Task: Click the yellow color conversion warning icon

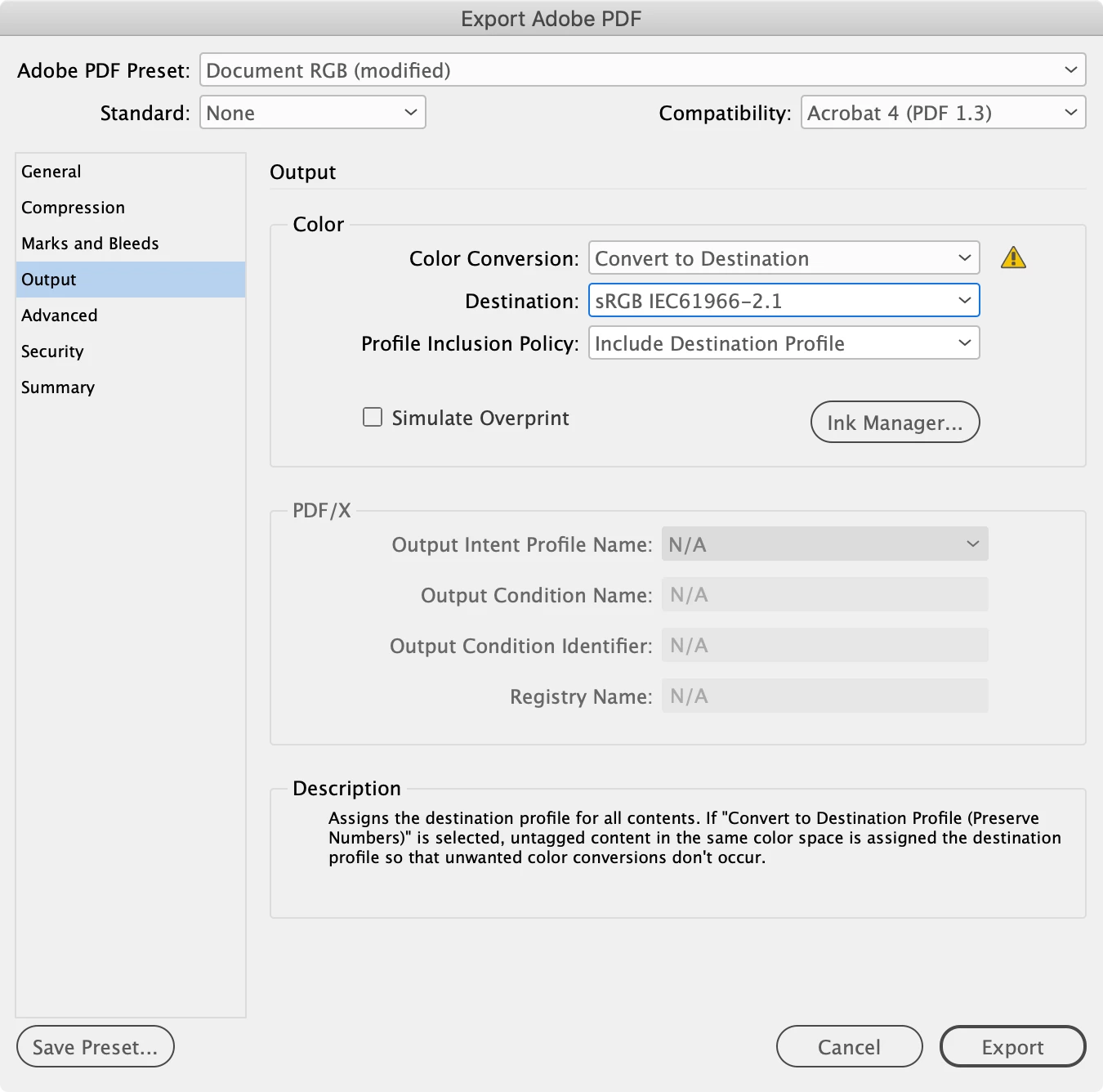Action: pyautogui.click(x=1013, y=258)
